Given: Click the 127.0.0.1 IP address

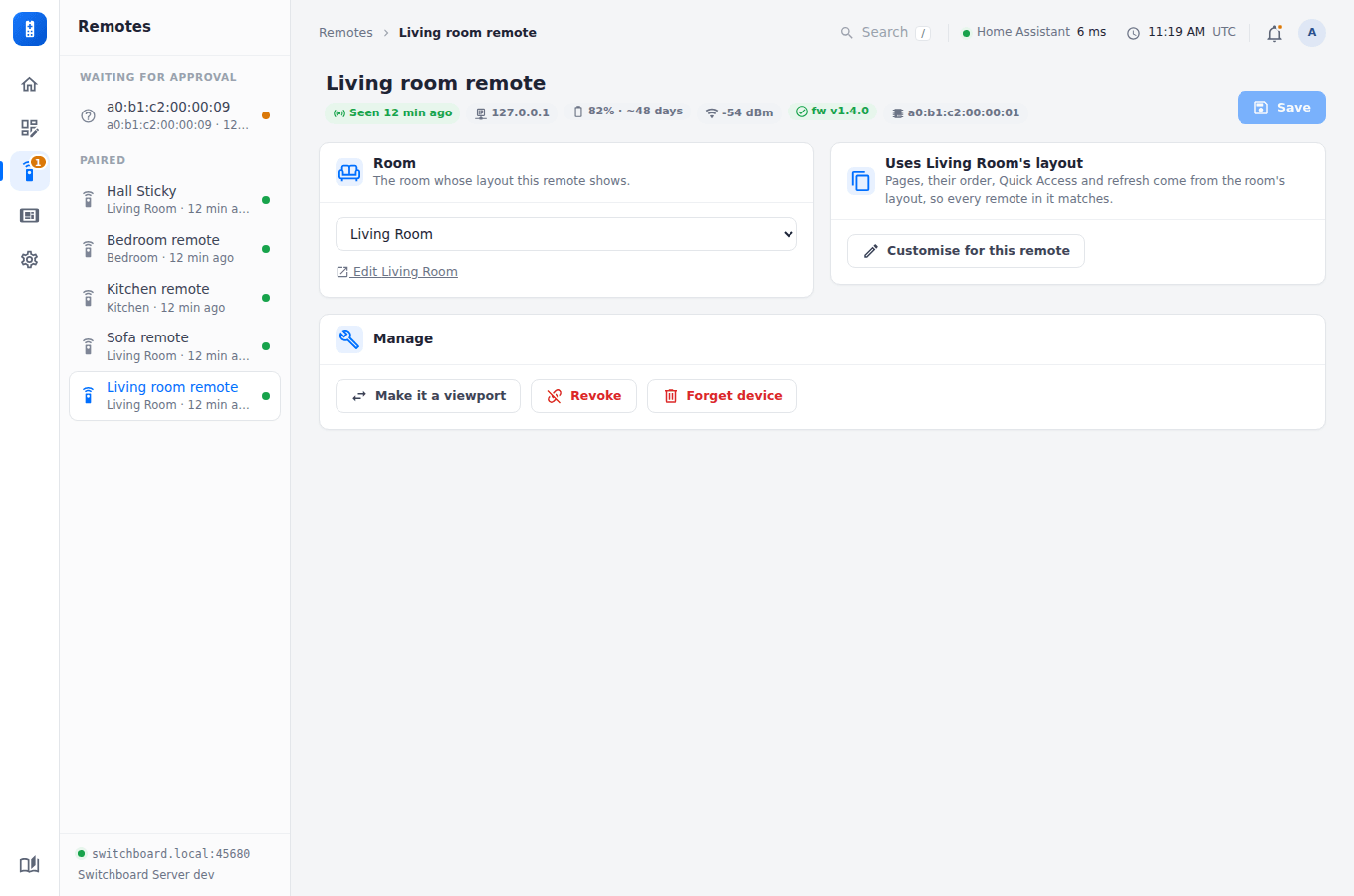Looking at the screenshot, I should click(x=512, y=112).
